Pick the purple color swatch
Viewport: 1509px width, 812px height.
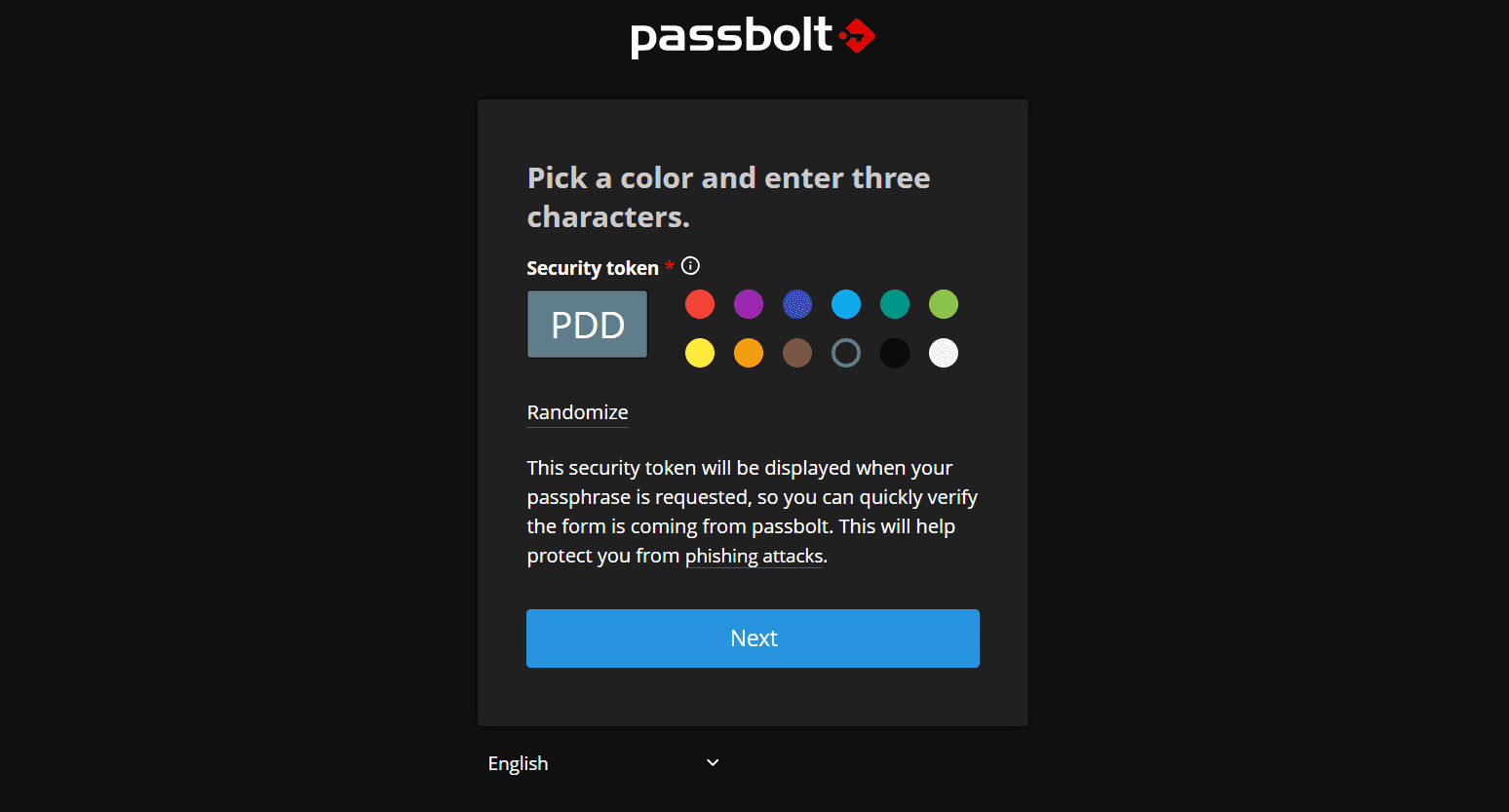(x=749, y=304)
